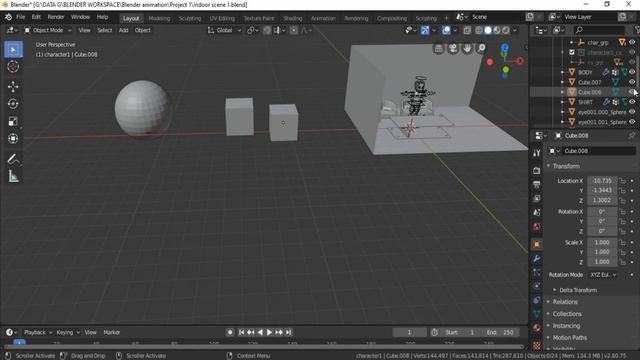Image resolution: width=640 pixels, height=360 pixels.
Task: Jump to the timeline end frame
Action: point(289,332)
